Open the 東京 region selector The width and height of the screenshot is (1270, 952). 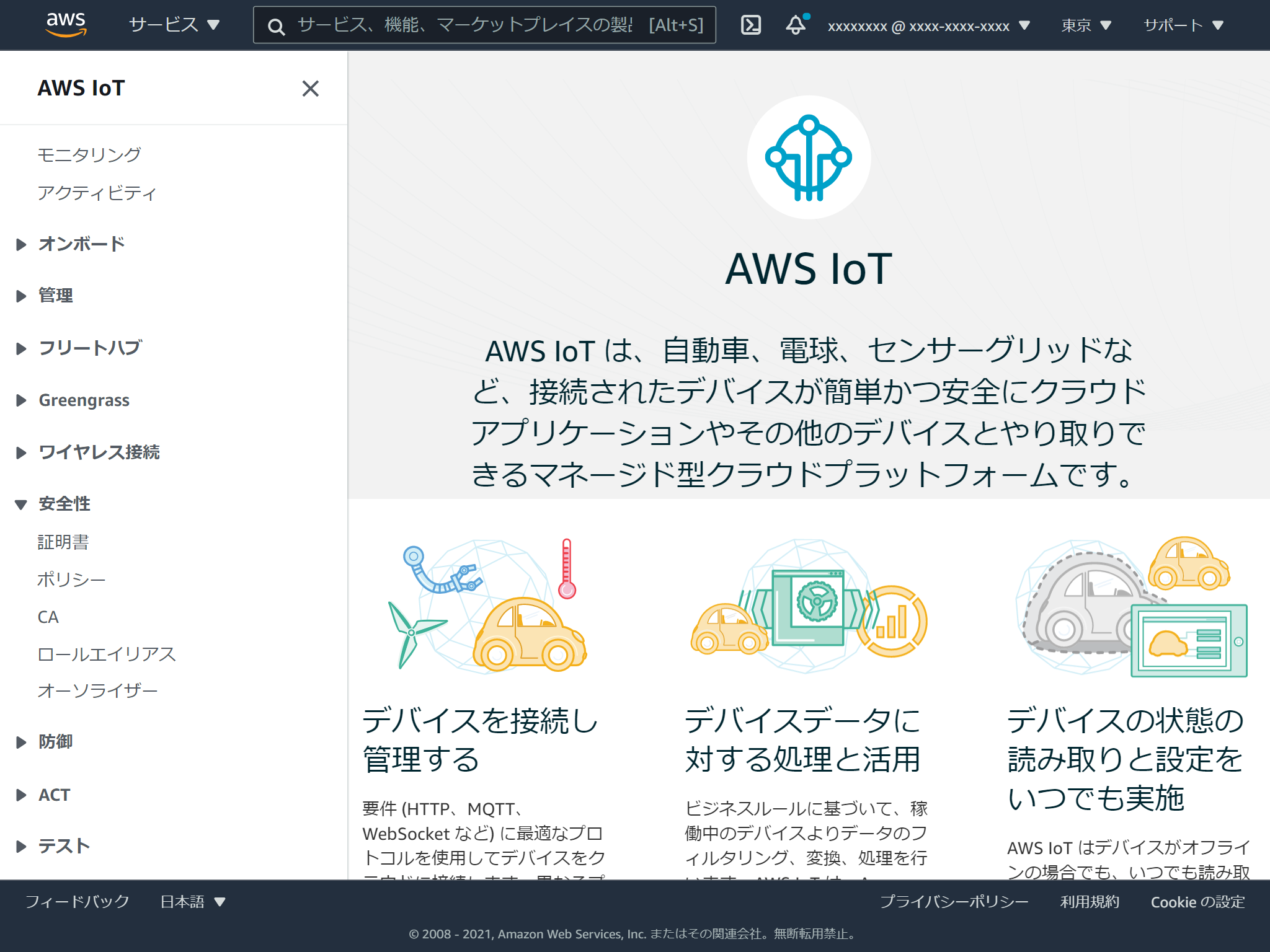tap(1085, 25)
